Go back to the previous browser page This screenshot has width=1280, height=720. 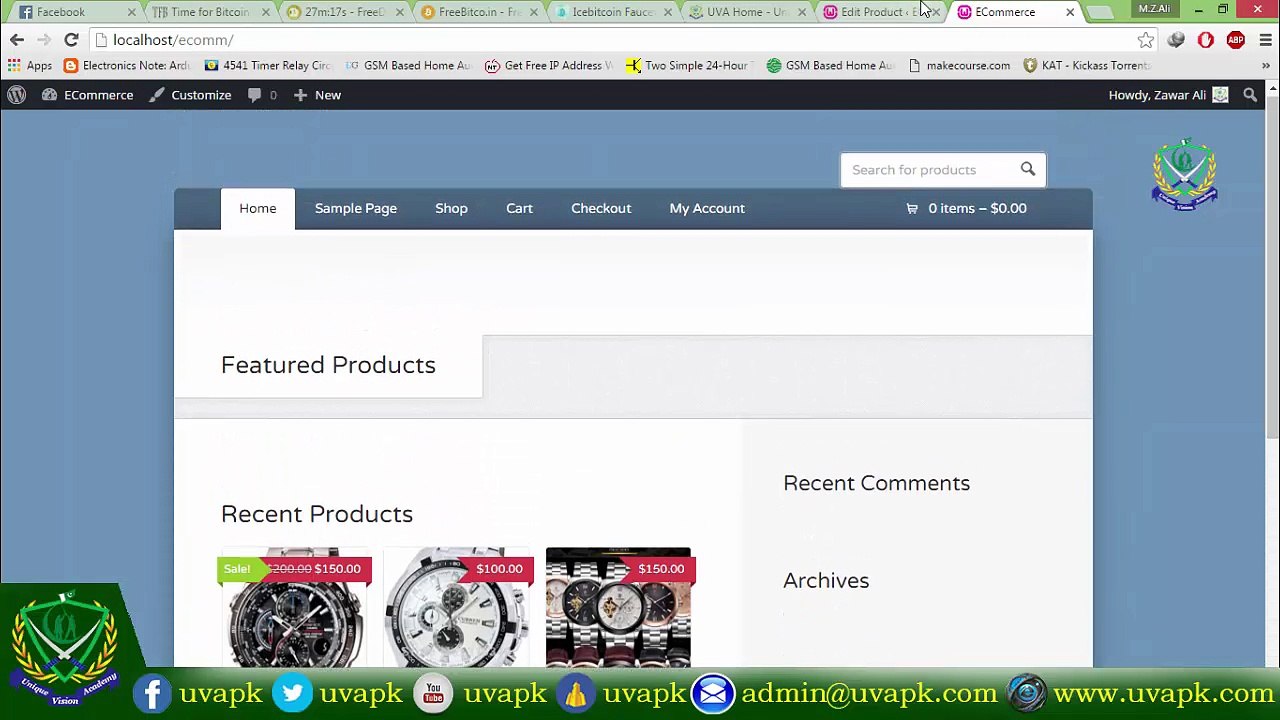17,40
